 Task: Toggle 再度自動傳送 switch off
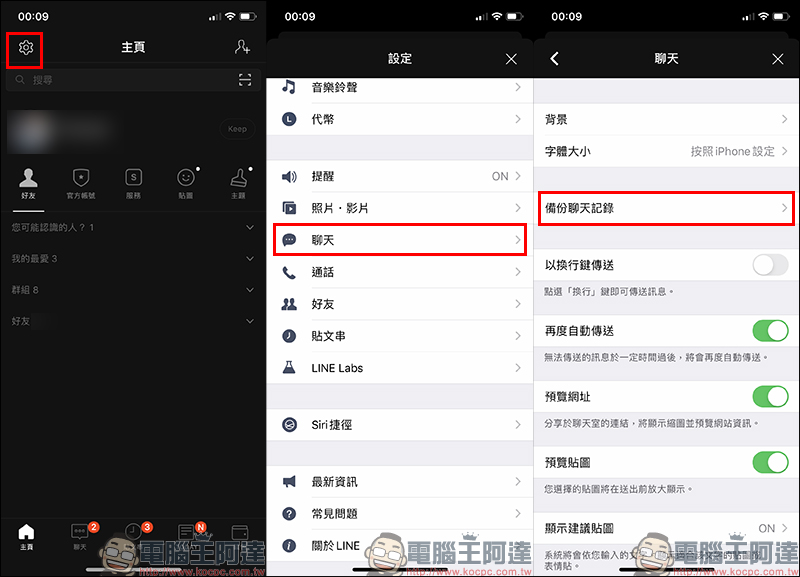[770, 331]
